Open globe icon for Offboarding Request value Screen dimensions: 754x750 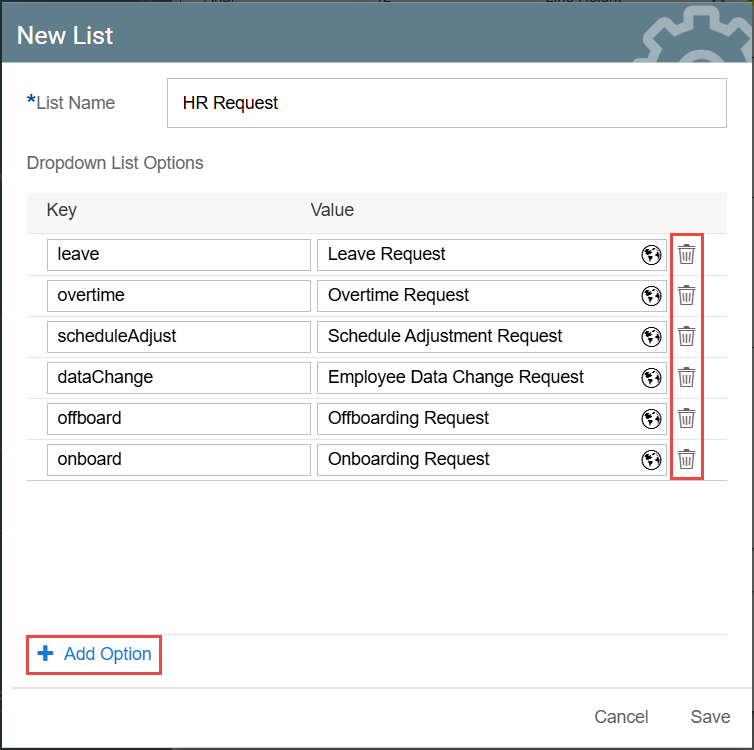pyautogui.click(x=651, y=418)
